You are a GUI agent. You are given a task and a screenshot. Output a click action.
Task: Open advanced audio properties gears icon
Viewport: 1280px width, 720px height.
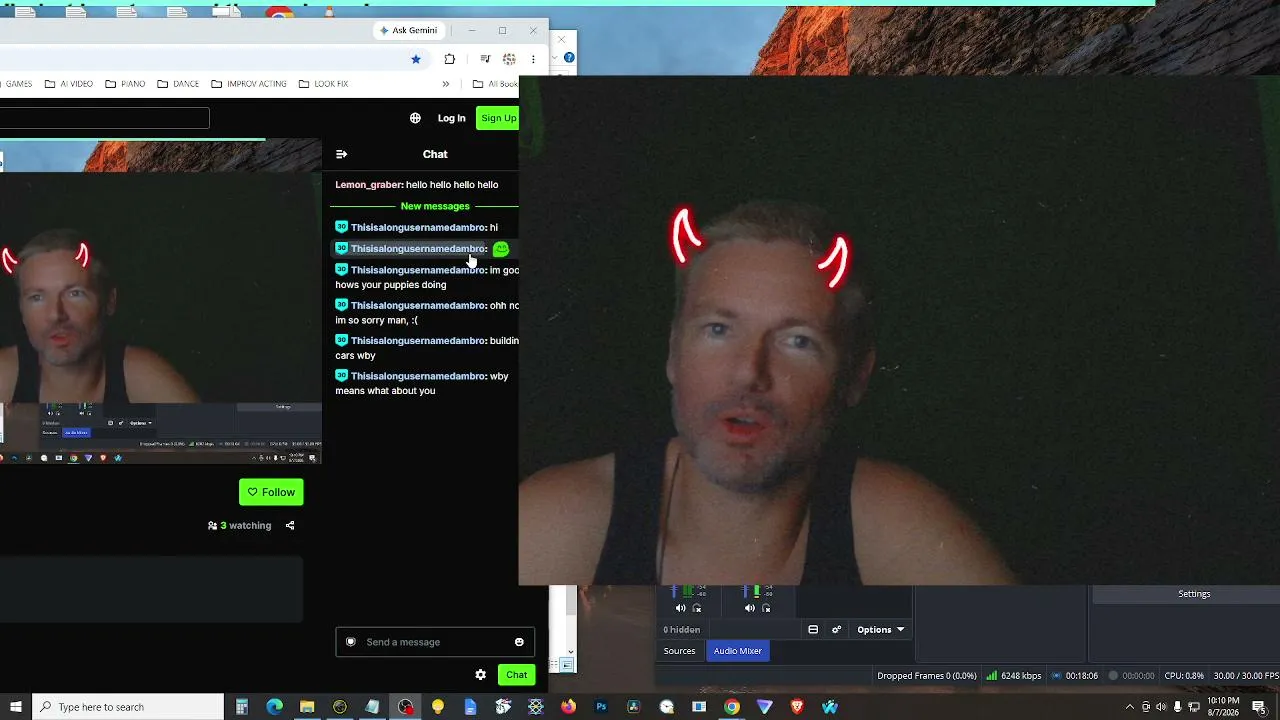pos(836,630)
